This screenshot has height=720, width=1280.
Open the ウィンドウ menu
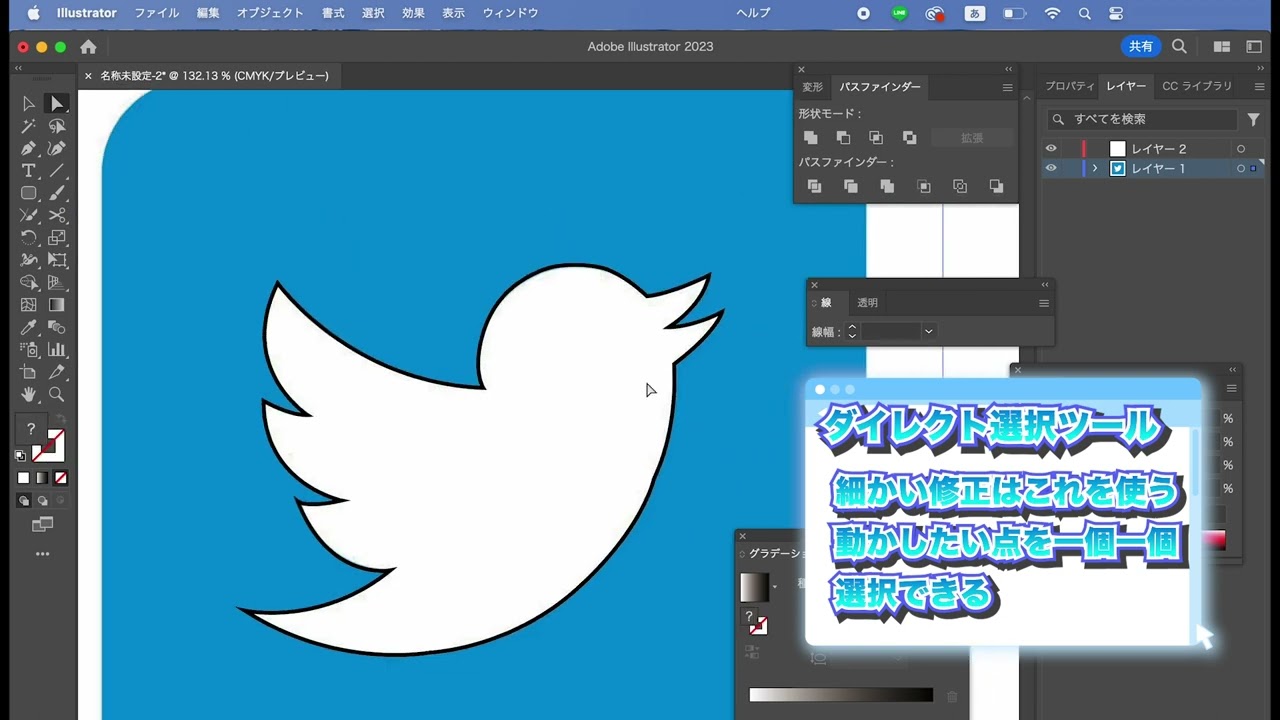(510, 13)
